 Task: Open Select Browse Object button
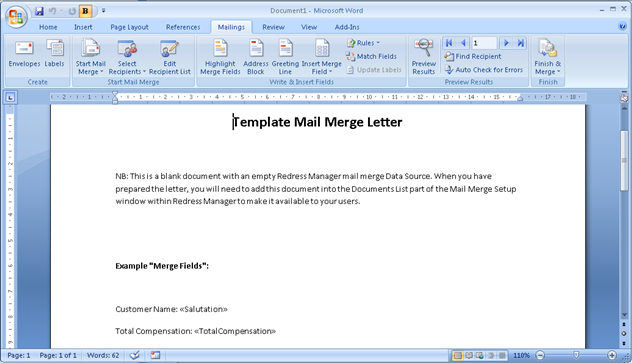coord(624,333)
